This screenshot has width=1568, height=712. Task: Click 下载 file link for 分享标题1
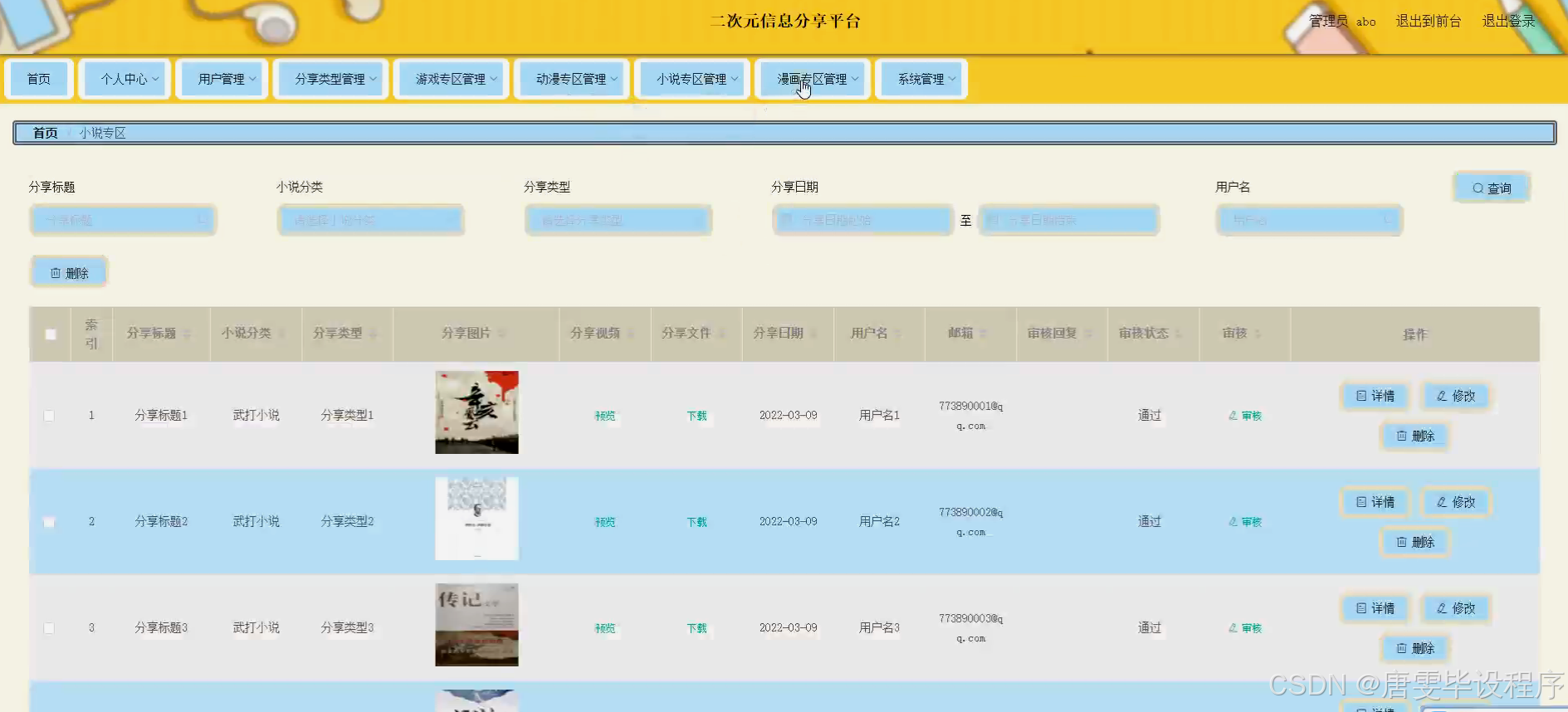(x=696, y=416)
